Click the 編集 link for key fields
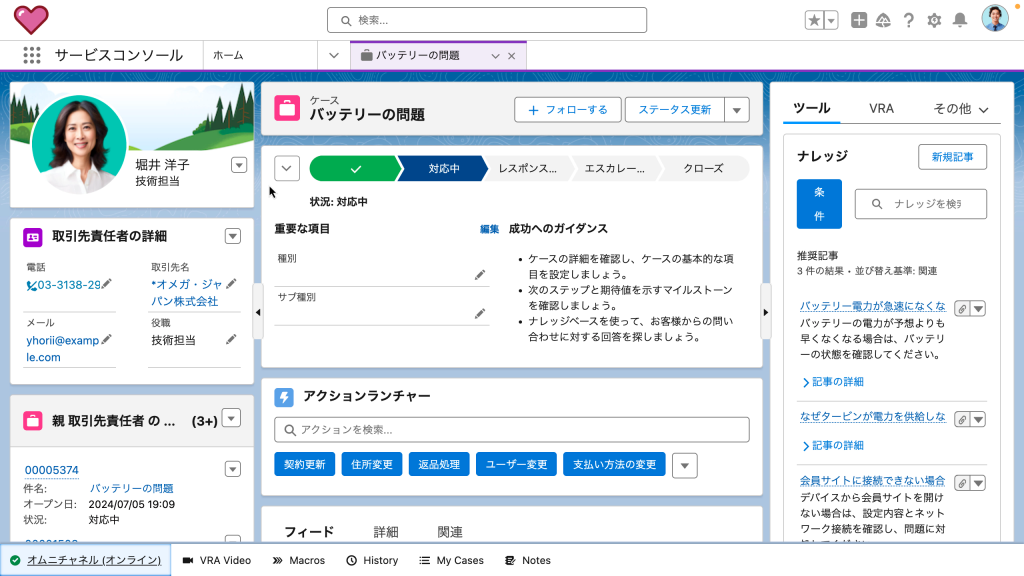1024x576 pixels. [x=489, y=229]
